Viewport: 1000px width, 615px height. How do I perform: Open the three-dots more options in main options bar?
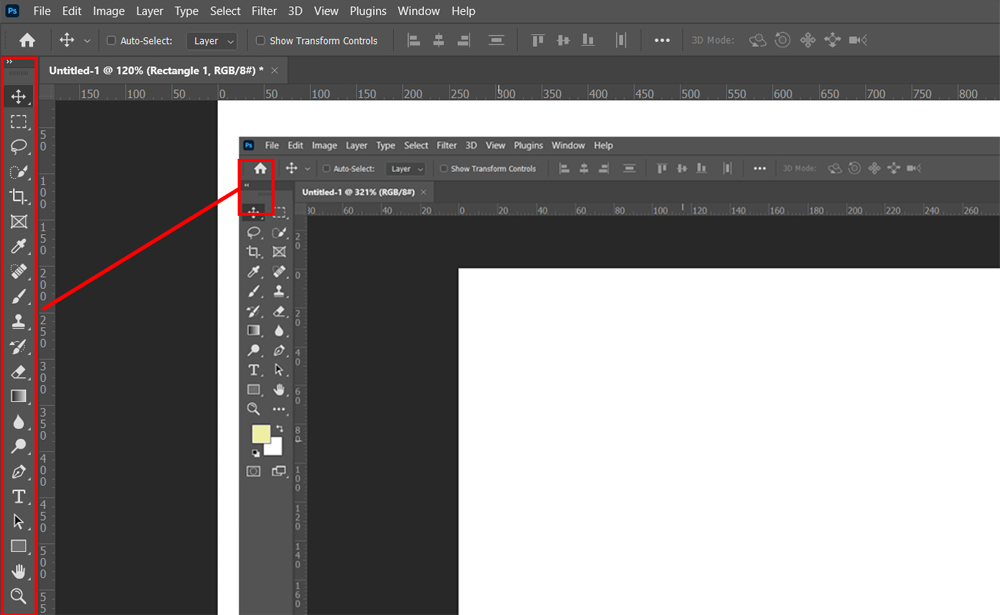click(x=662, y=40)
